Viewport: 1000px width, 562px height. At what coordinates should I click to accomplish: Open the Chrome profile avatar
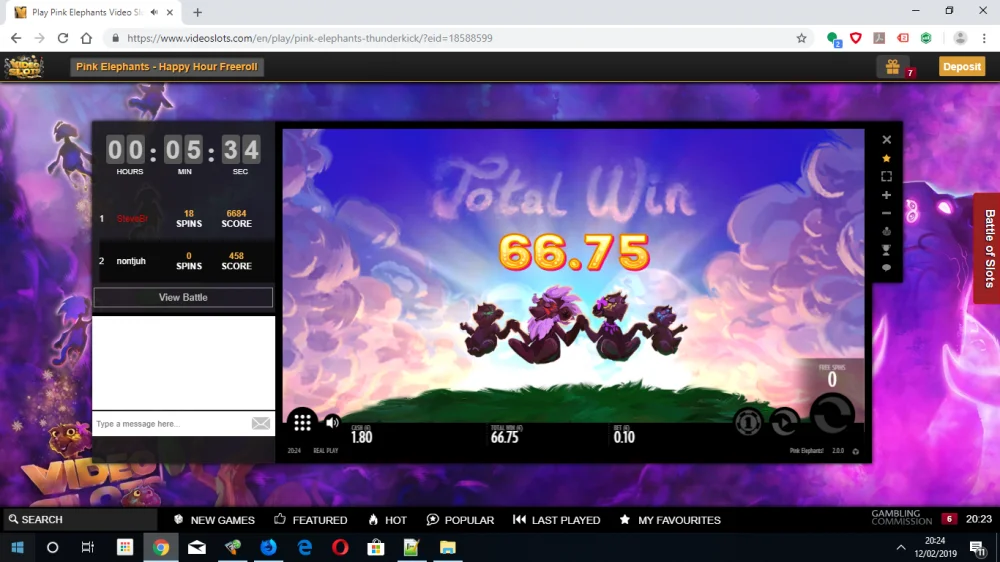coord(960,38)
